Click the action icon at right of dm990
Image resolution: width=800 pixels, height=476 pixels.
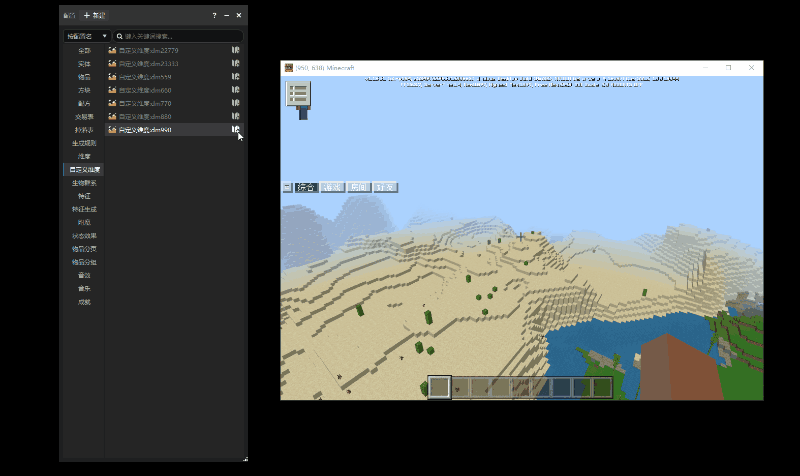pos(235,130)
